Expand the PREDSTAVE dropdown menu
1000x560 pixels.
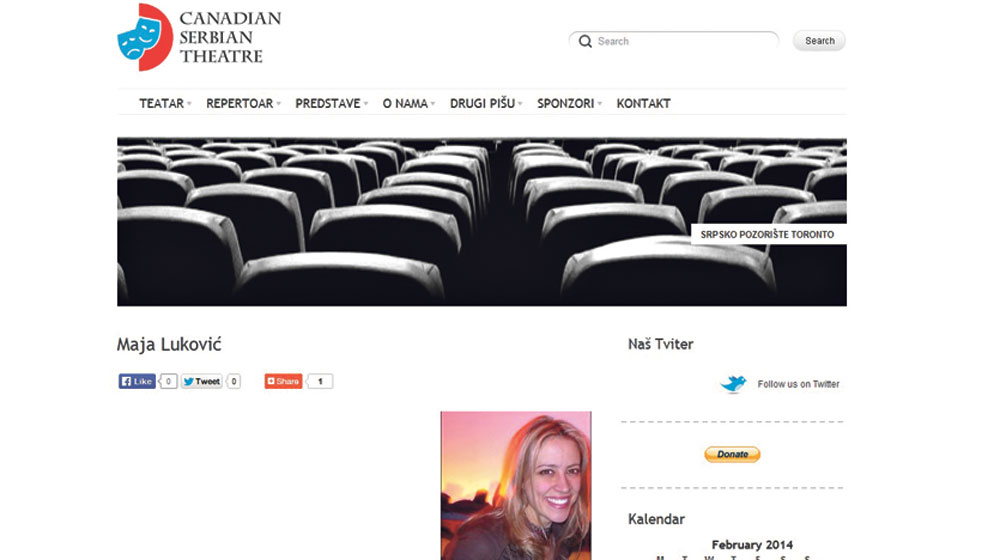coord(329,104)
